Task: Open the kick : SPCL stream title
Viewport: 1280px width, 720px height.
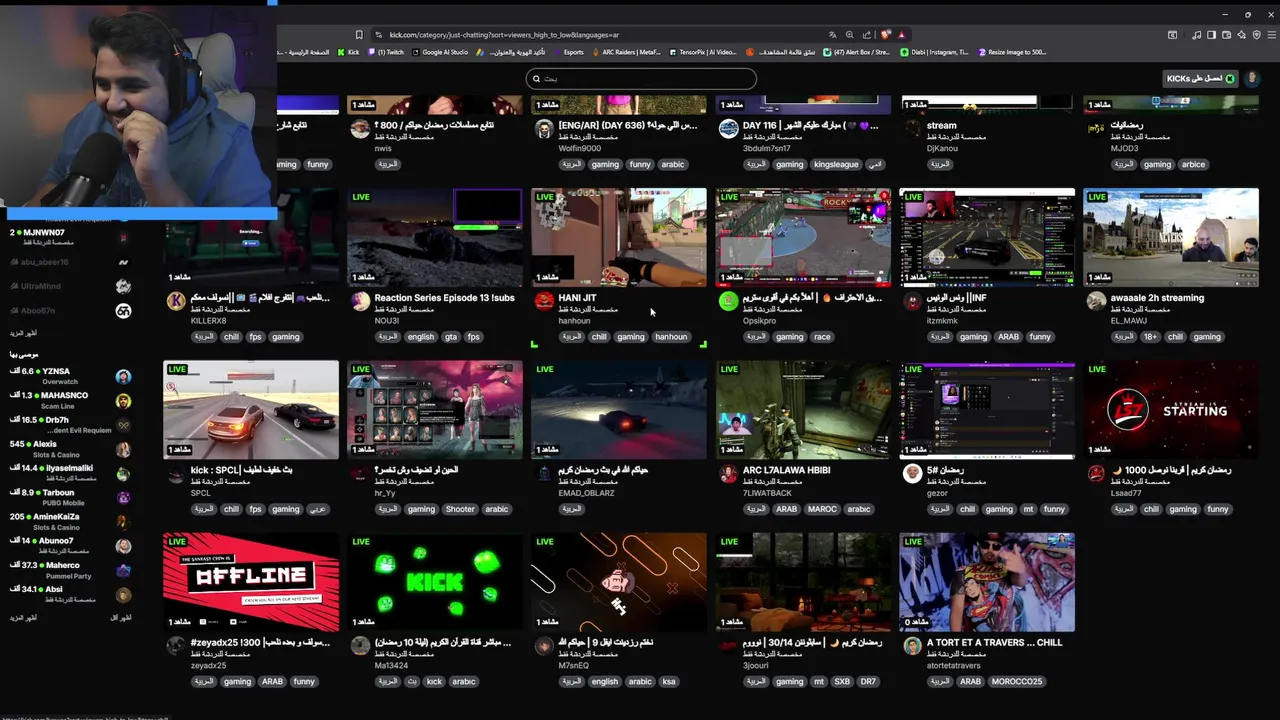Action: (241, 470)
